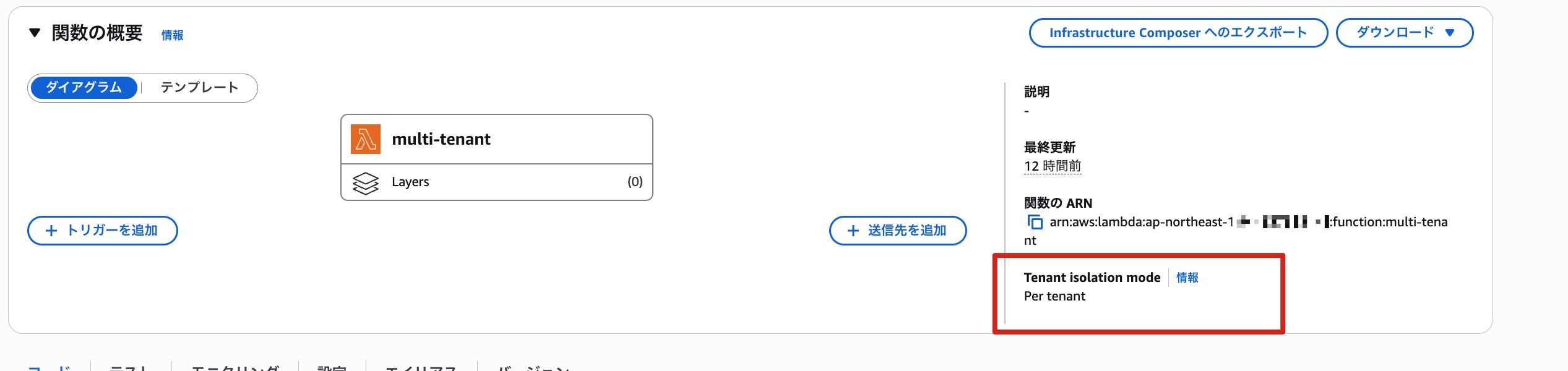Select the ダイアグラム tab
The image size is (1568, 371).
[x=84, y=88]
